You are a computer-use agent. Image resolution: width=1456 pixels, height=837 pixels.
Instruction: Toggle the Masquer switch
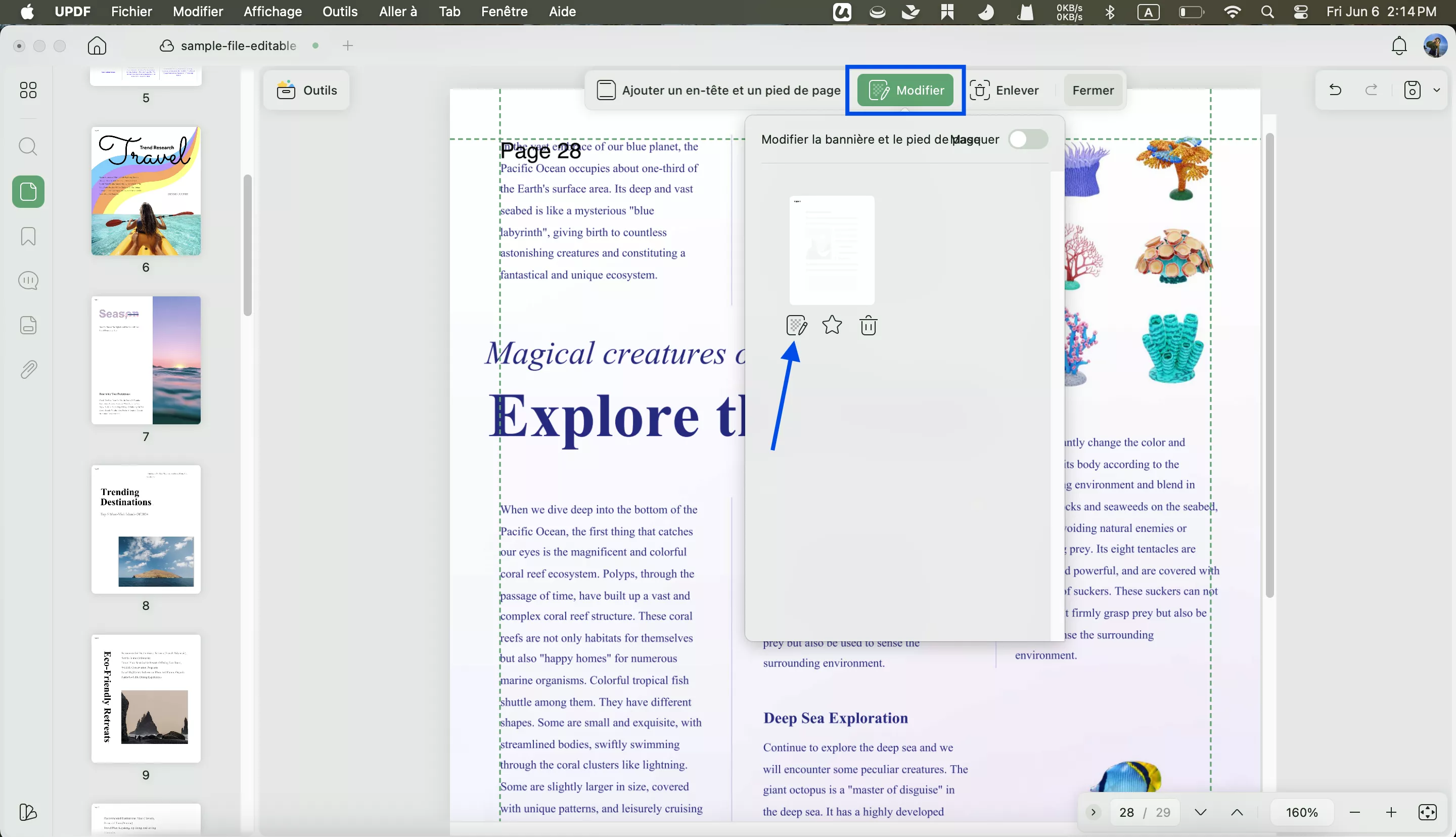pos(1028,139)
